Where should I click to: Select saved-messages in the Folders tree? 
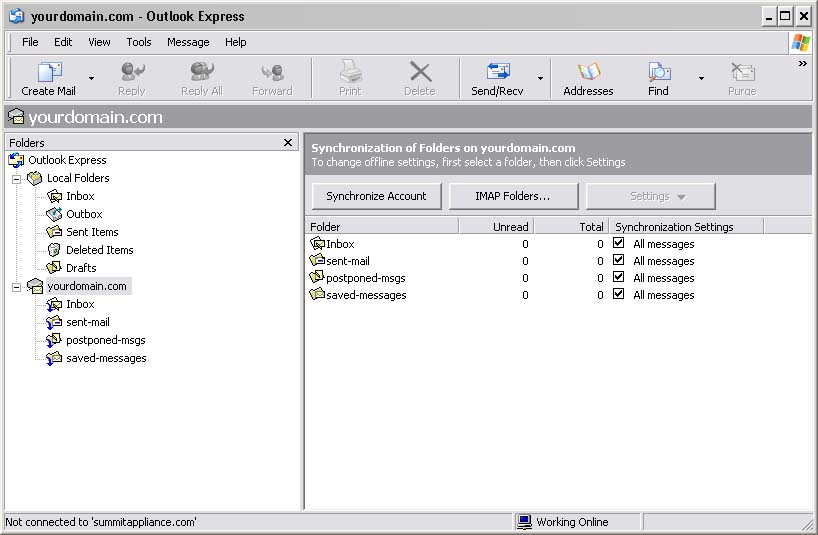coord(106,358)
